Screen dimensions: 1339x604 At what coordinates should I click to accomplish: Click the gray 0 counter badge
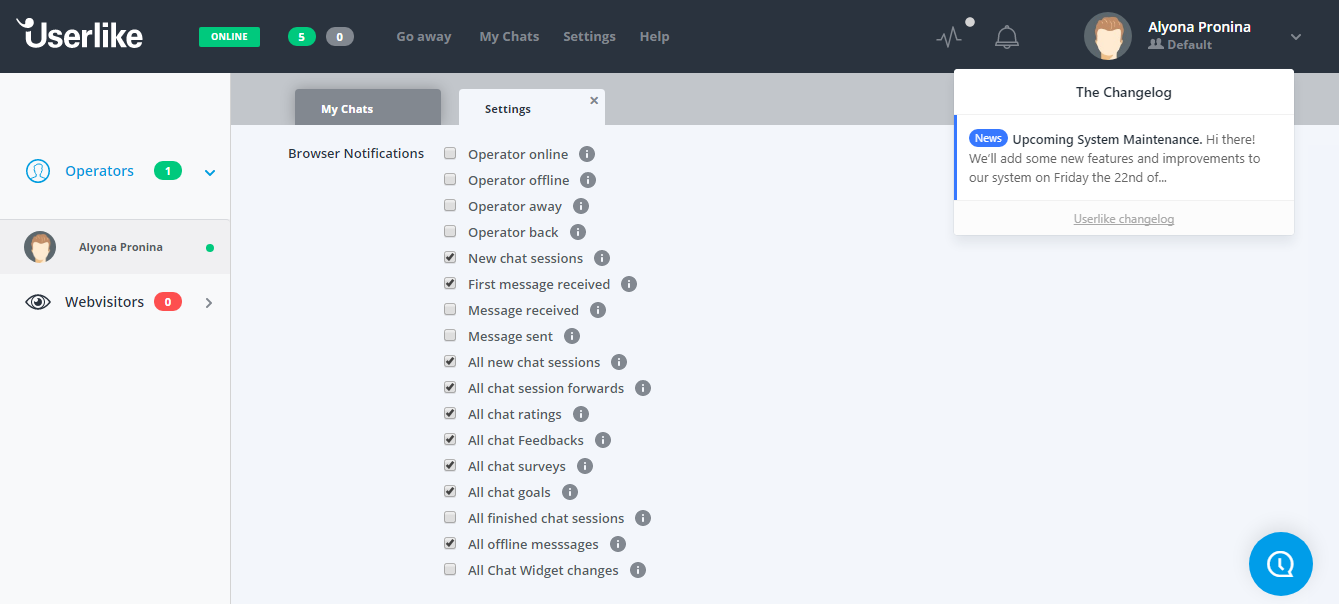click(x=340, y=37)
